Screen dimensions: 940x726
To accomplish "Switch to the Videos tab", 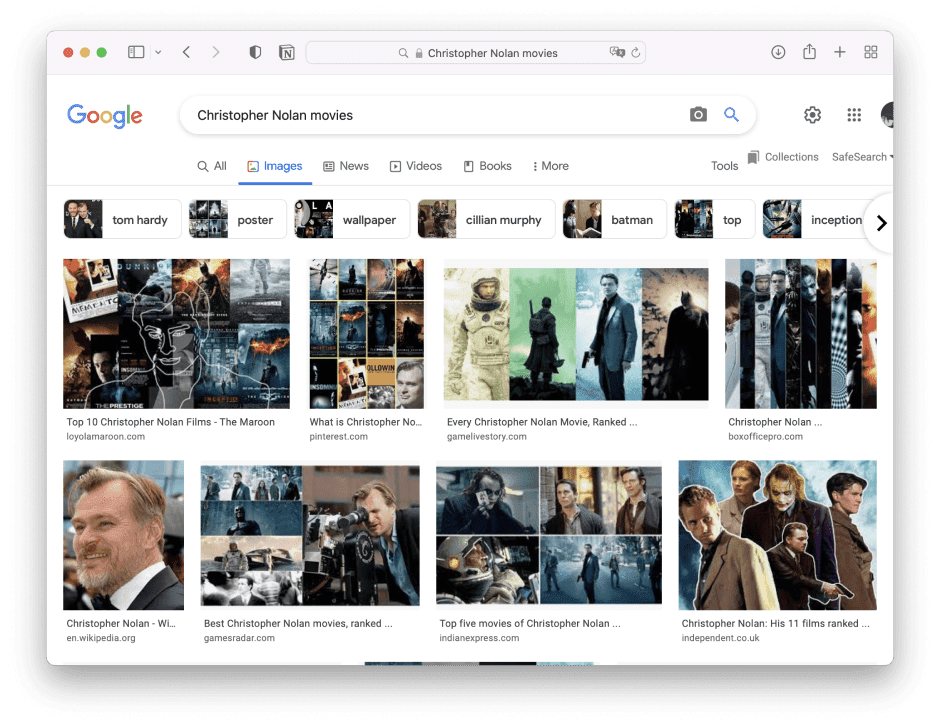I will point(415,166).
